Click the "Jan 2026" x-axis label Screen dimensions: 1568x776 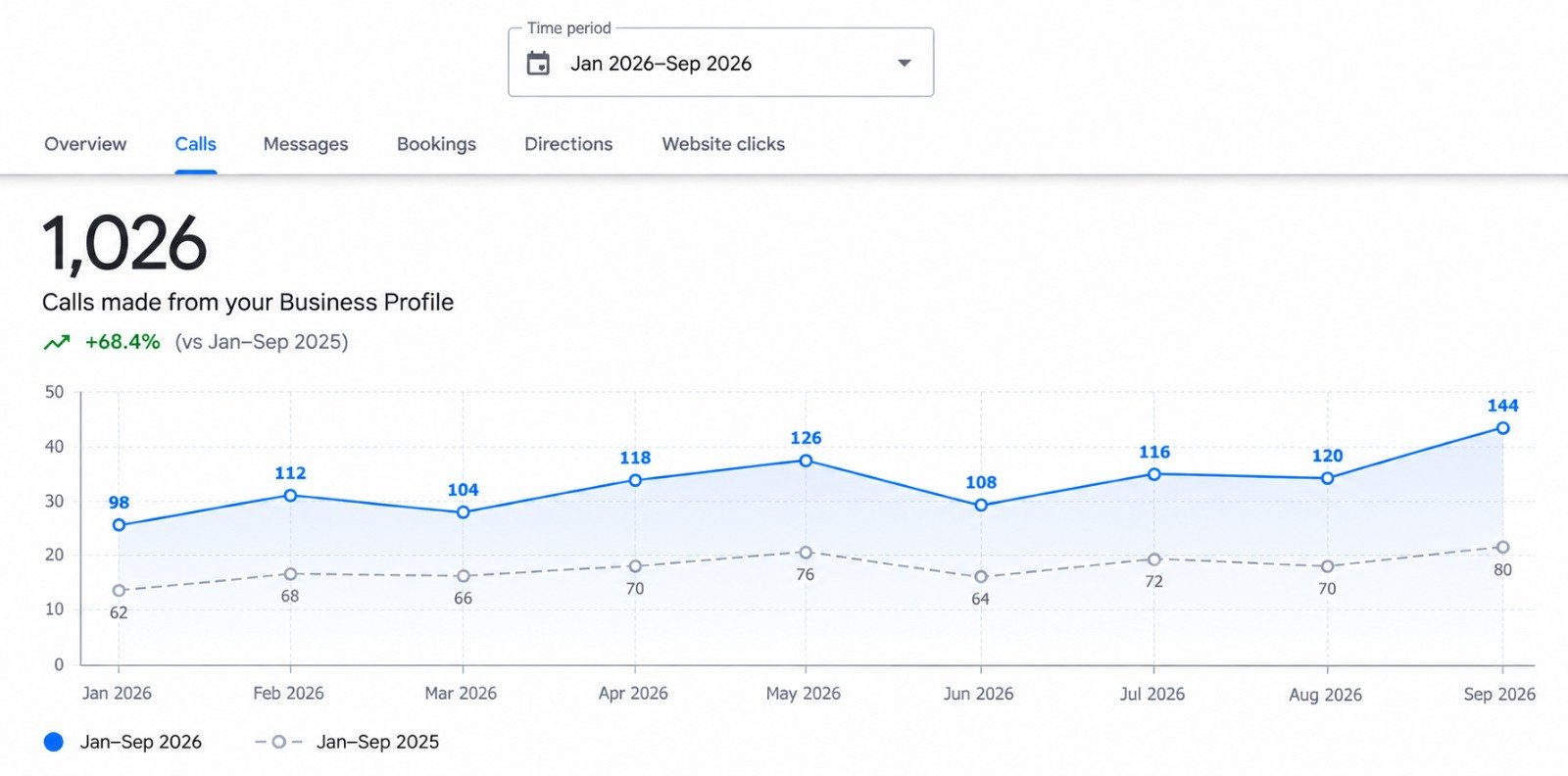tap(117, 694)
